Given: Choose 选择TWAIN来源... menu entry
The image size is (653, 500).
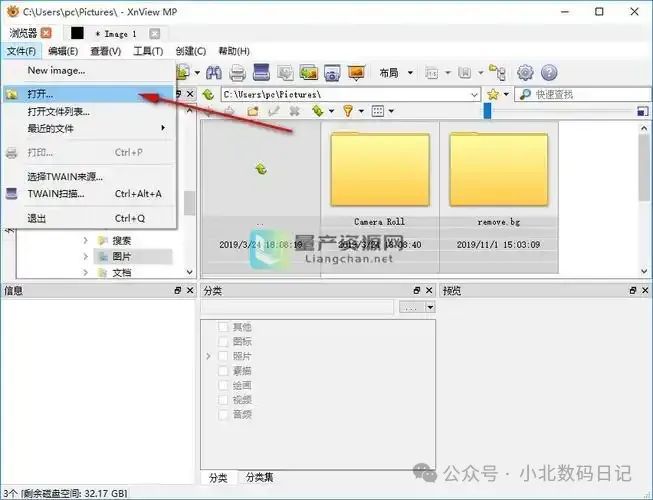Looking at the screenshot, I should coord(65,176).
